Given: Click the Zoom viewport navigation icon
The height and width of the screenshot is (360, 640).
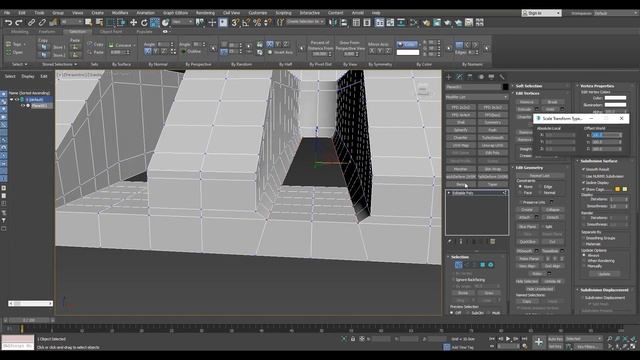Looking at the screenshot, I should (609, 339).
